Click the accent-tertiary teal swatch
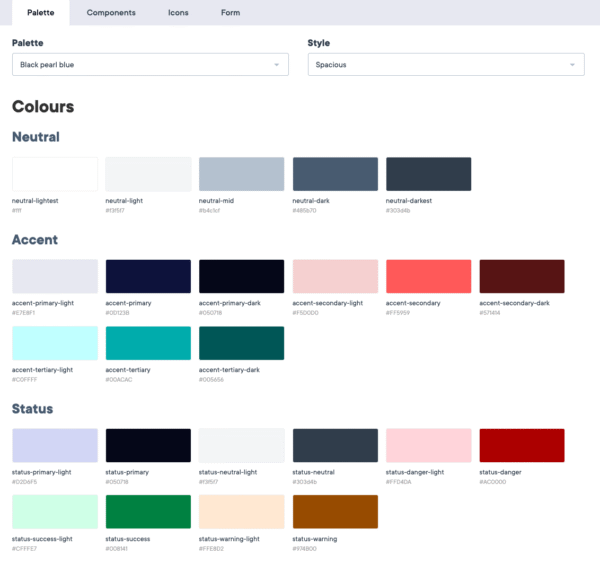The image size is (600, 573). pyautogui.click(x=148, y=343)
